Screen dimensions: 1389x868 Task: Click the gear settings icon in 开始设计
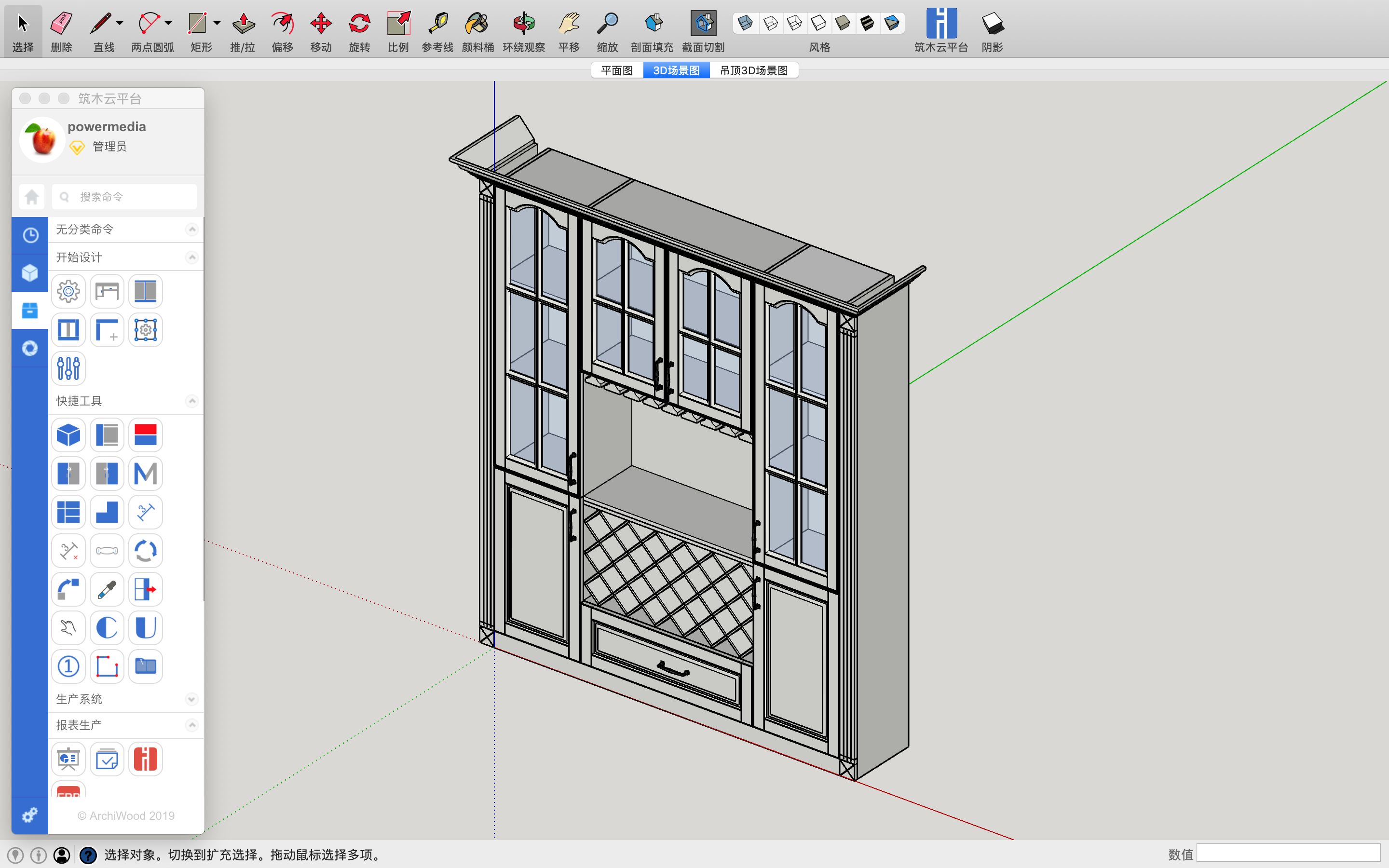click(68, 291)
